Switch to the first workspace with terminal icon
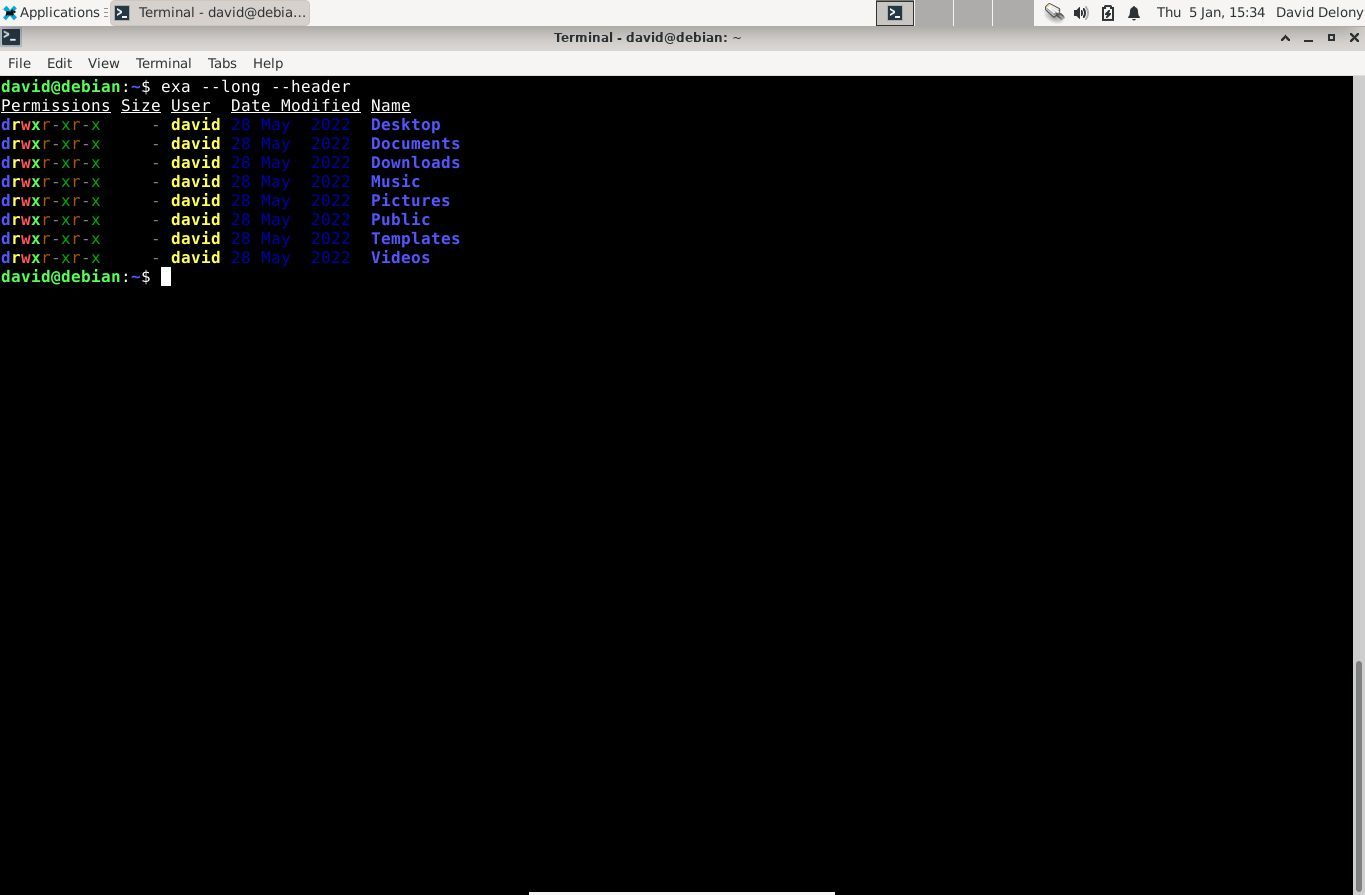 (x=895, y=13)
